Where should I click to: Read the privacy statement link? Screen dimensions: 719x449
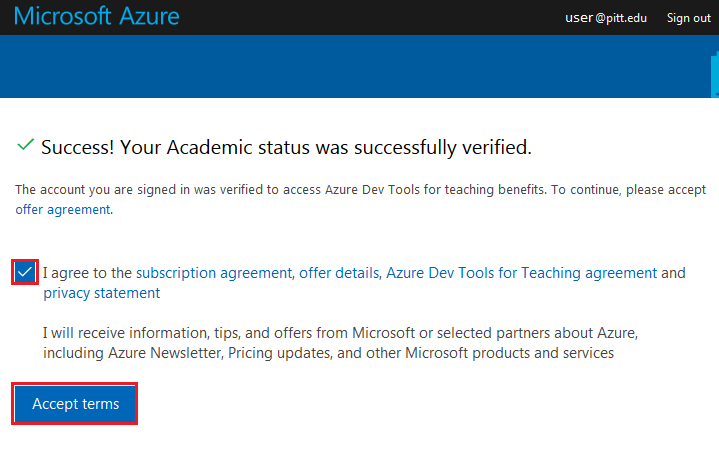point(101,293)
